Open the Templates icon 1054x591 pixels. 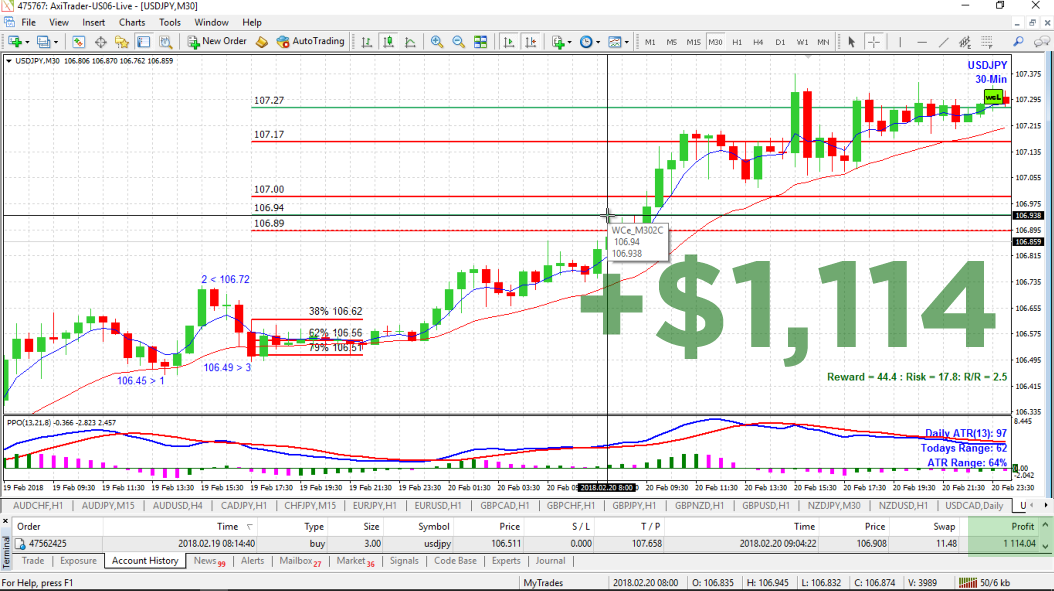coord(614,42)
